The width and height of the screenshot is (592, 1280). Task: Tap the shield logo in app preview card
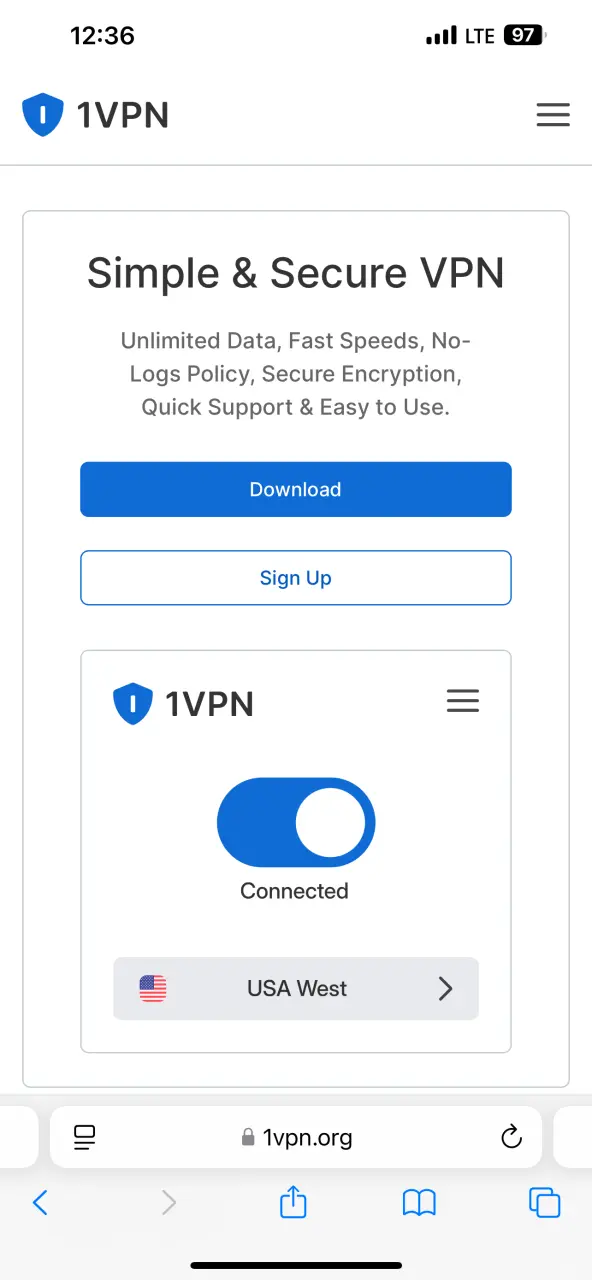pos(133,703)
